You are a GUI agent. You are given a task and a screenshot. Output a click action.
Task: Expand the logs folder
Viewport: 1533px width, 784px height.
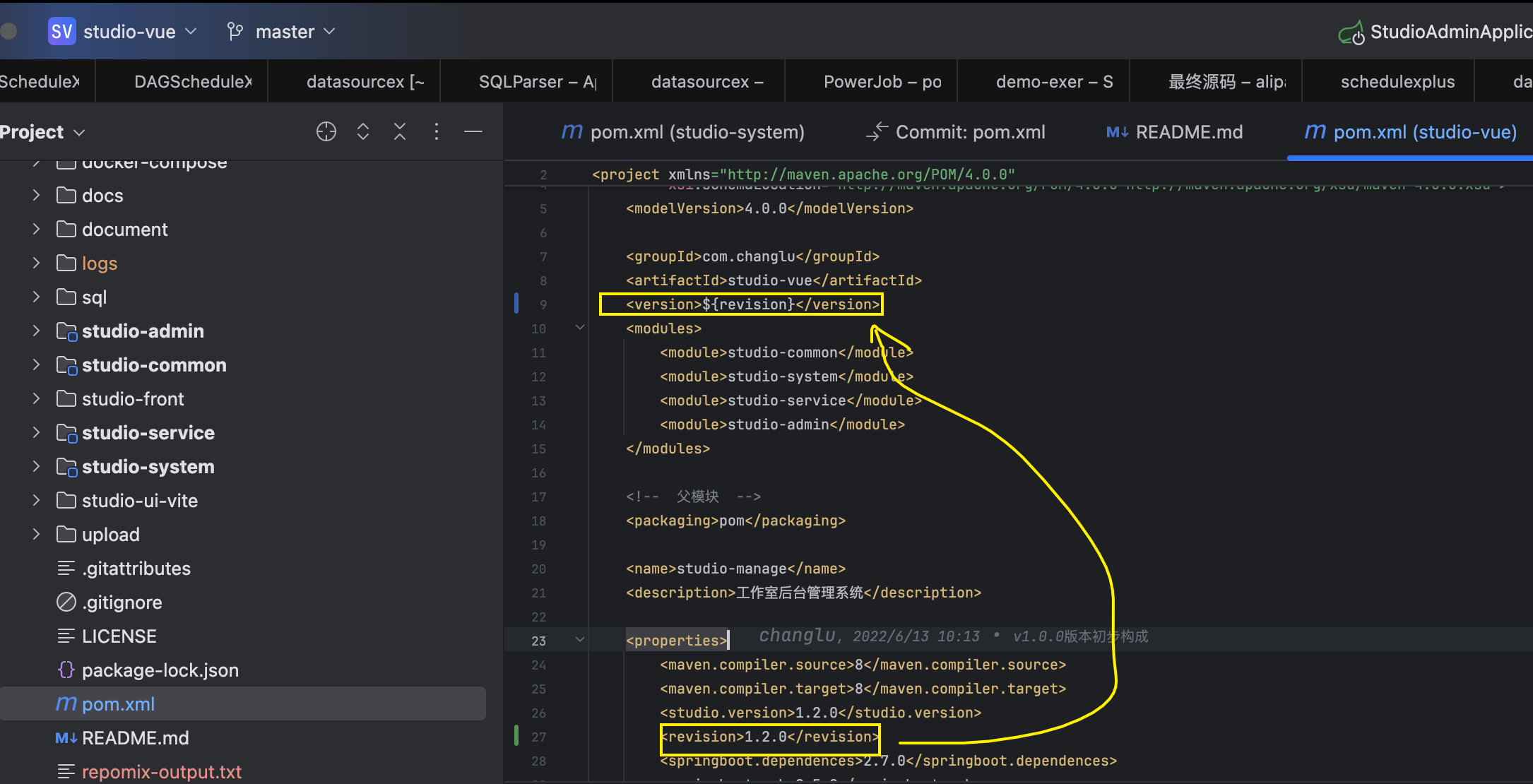37,263
